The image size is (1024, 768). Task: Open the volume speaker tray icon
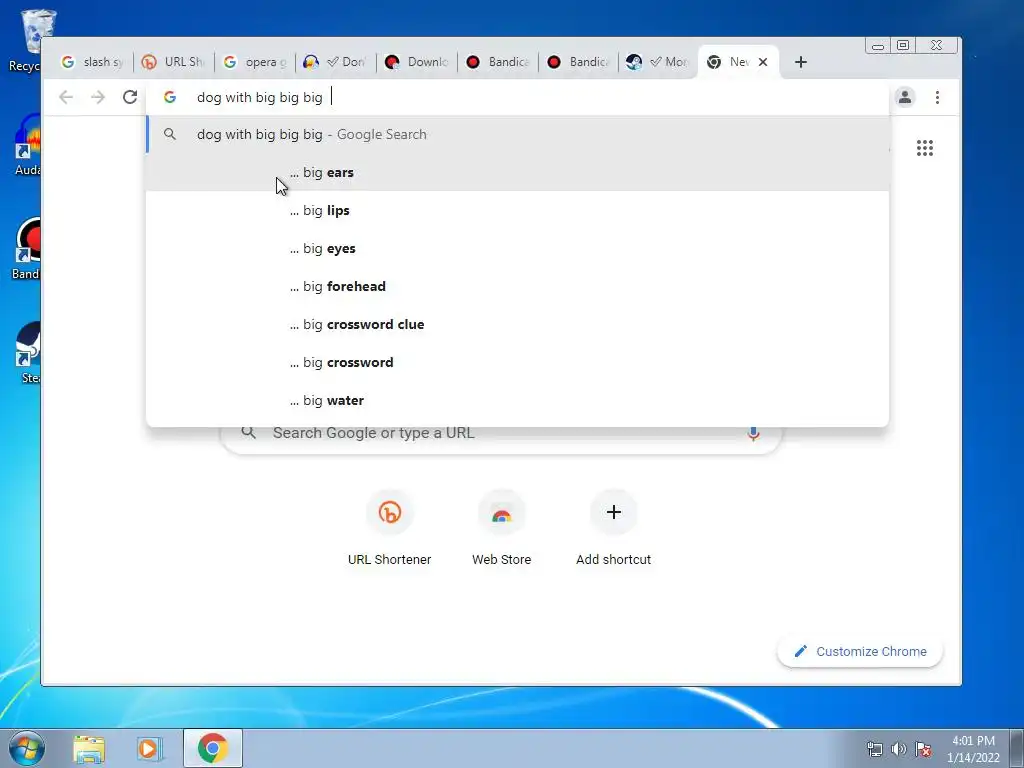point(899,749)
